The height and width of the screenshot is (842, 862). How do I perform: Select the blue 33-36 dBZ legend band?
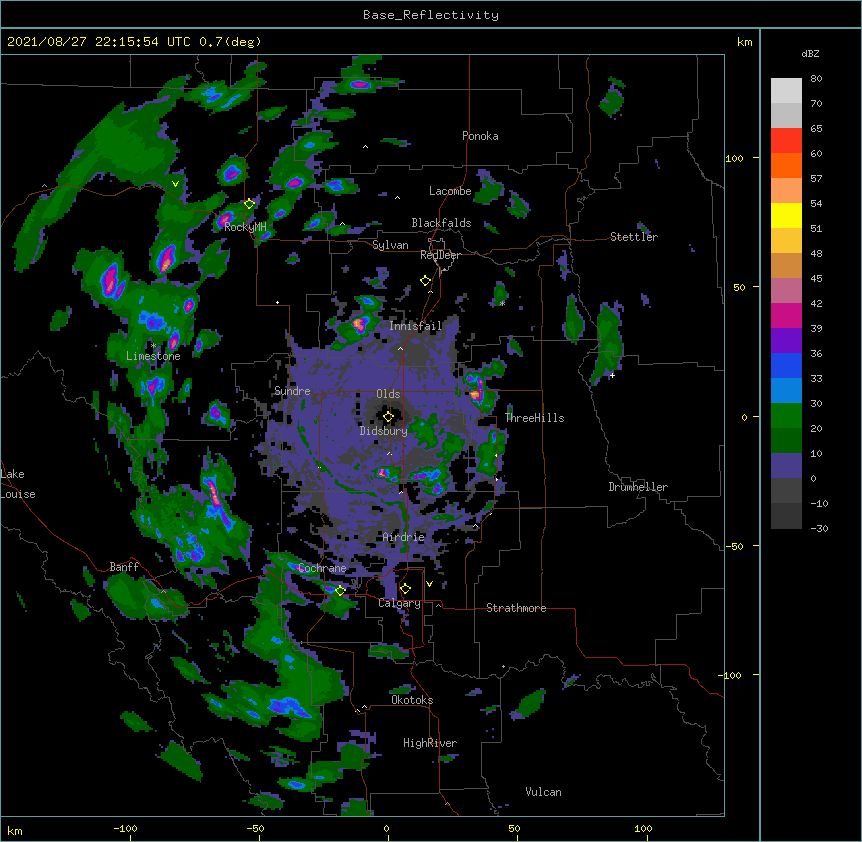pyautogui.click(x=786, y=365)
